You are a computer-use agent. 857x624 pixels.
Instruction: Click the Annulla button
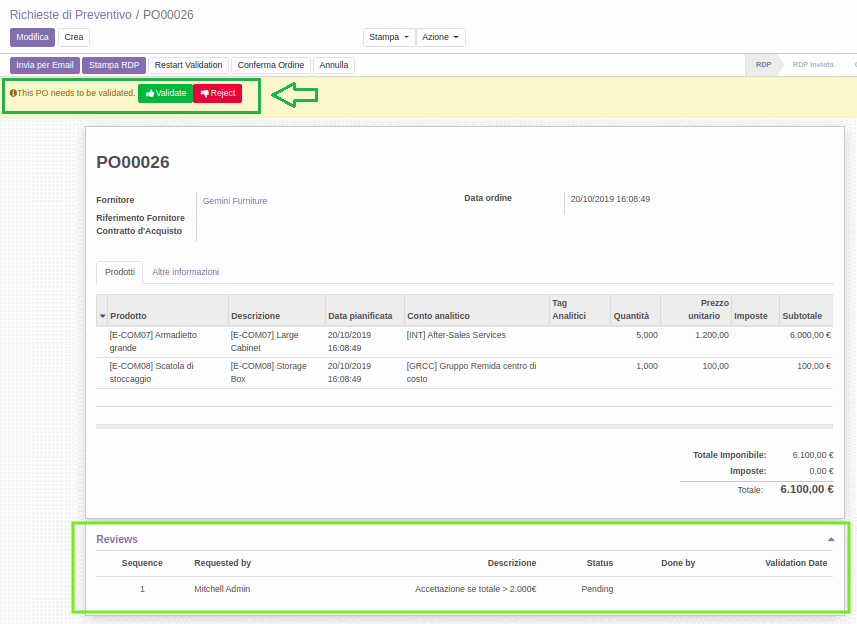[333, 64]
